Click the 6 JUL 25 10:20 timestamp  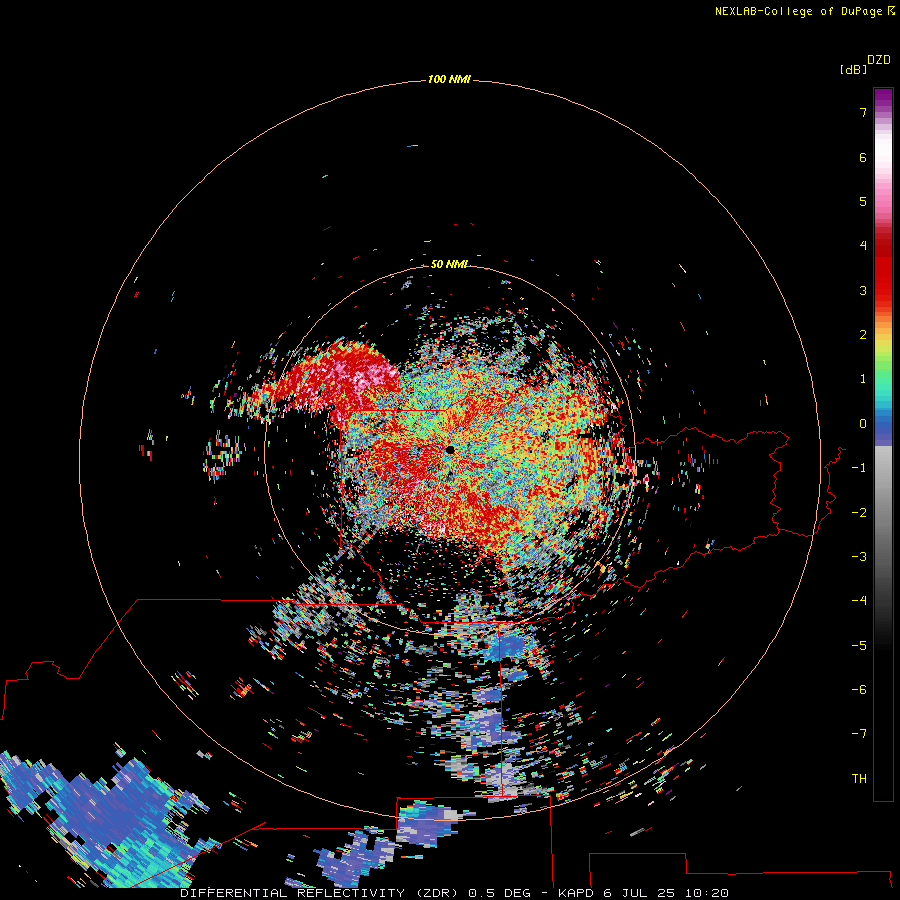click(x=666, y=893)
